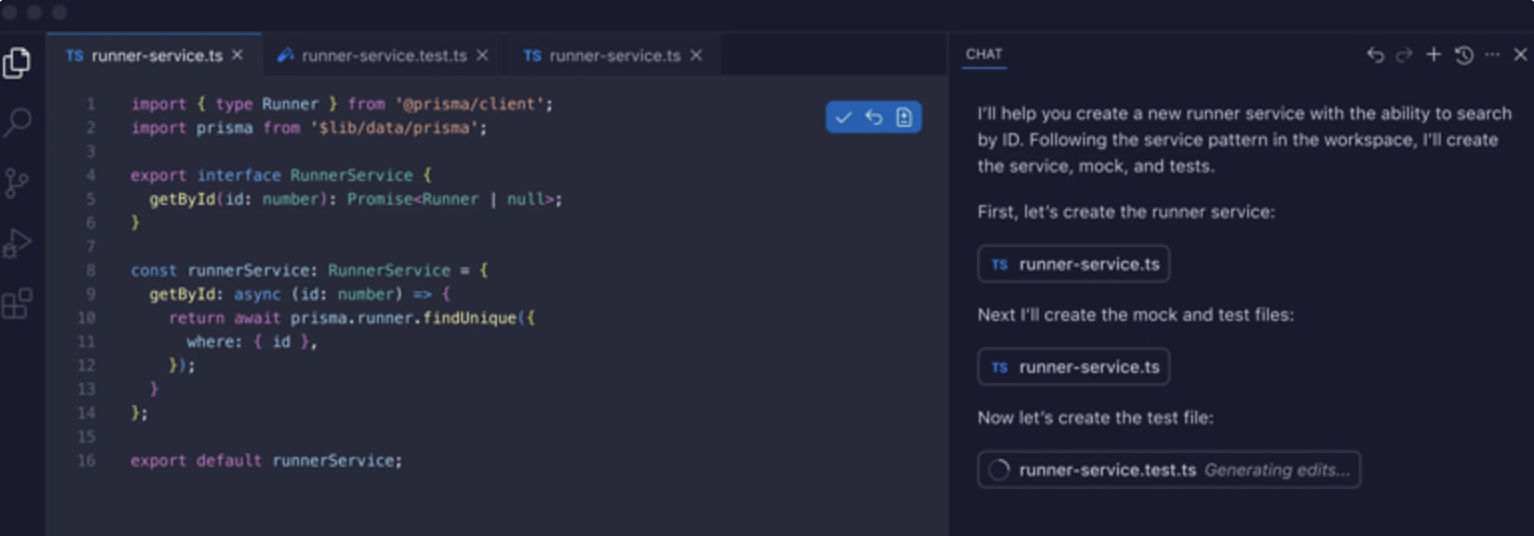Open the Source Control icon in activity bar
The image size is (1534, 536).
[x=17, y=183]
